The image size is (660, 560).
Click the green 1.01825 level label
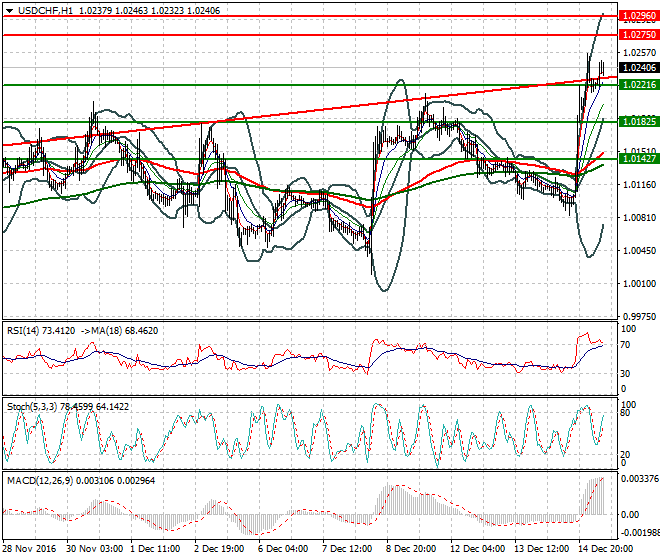pos(639,122)
